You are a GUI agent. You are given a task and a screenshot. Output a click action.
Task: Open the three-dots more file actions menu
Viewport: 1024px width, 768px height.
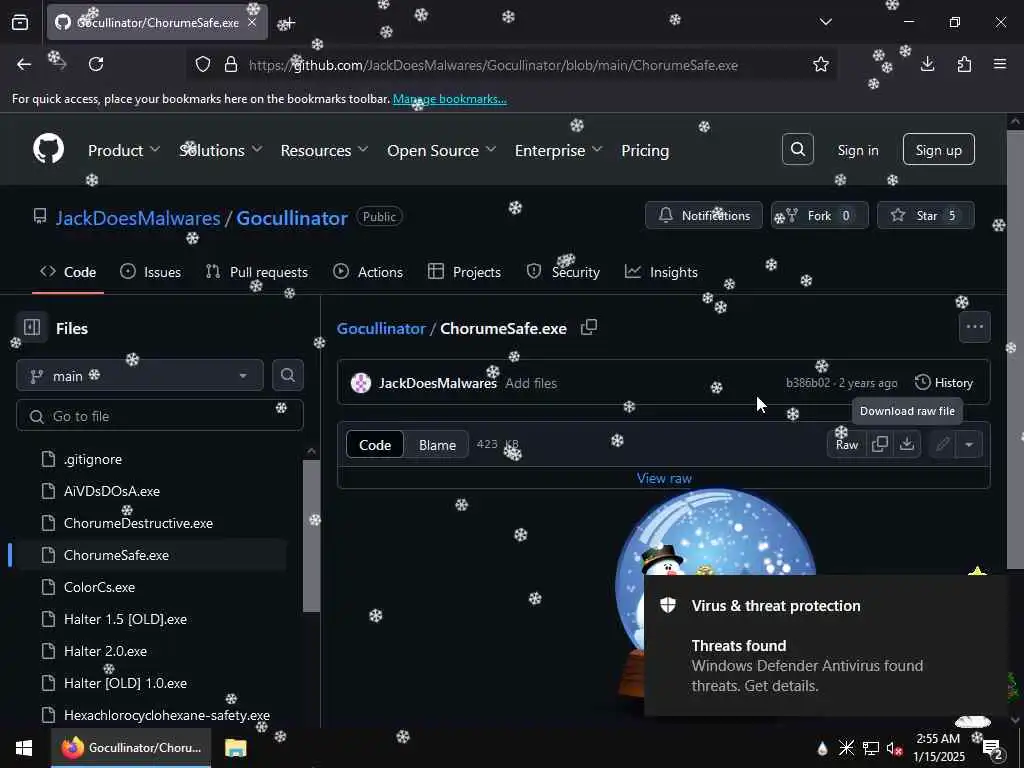pos(974,327)
